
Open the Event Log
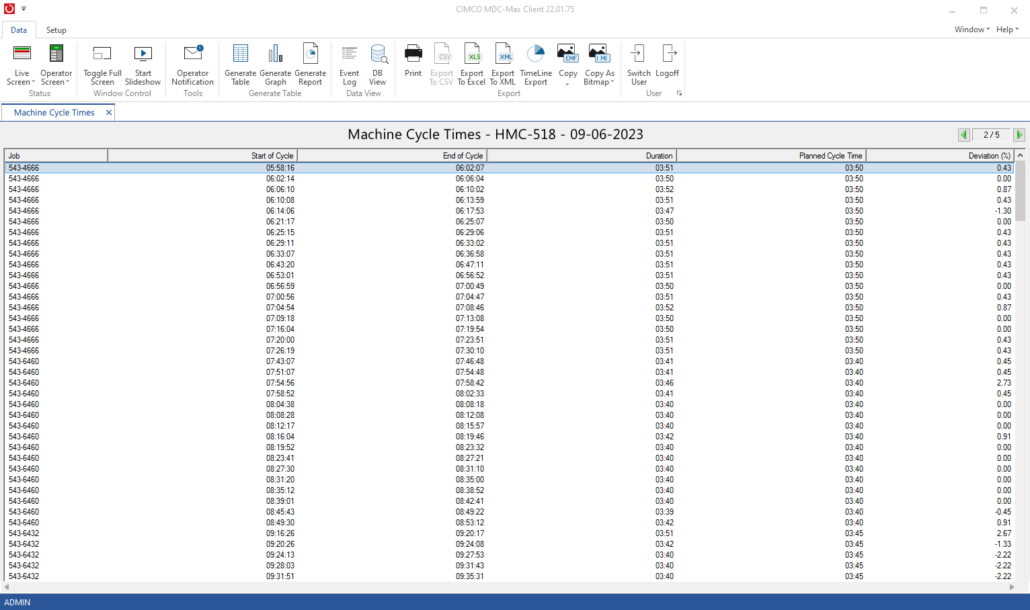pyautogui.click(x=348, y=65)
